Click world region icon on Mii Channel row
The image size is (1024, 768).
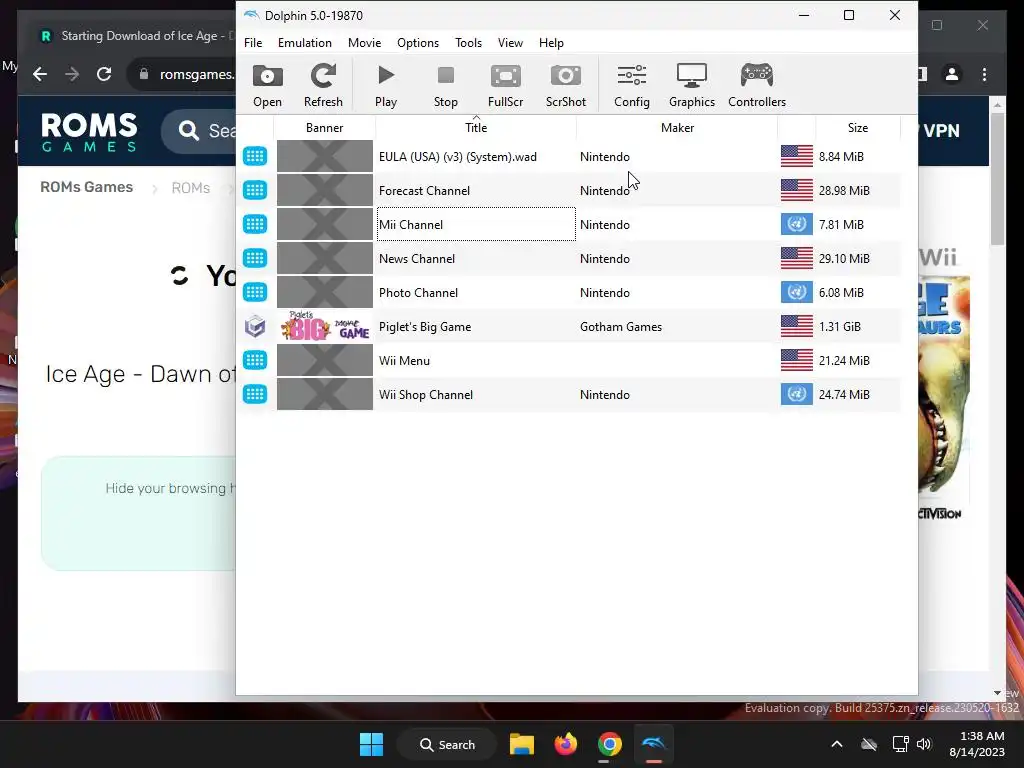click(x=797, y=224)
